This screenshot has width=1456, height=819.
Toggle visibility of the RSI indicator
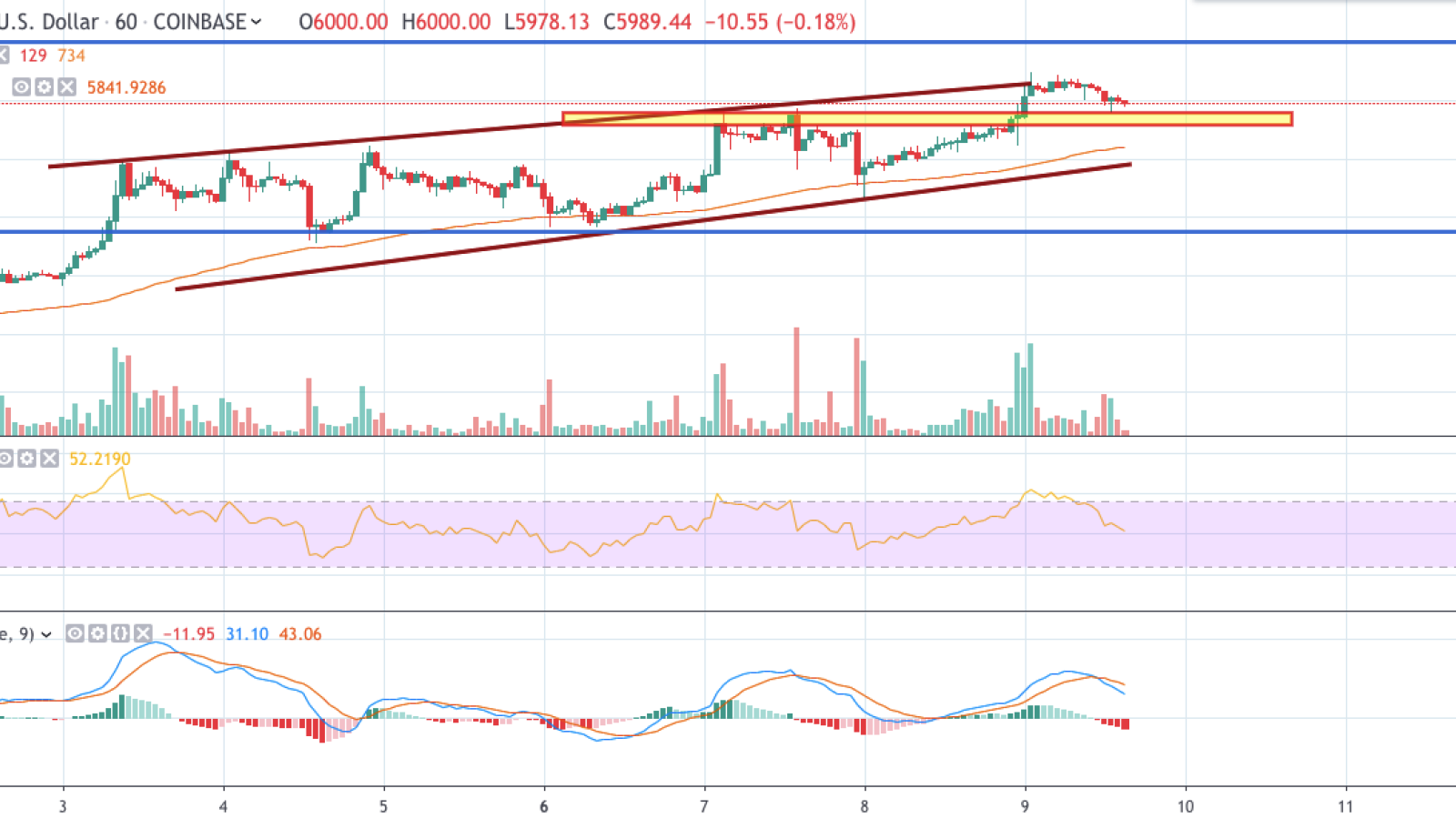(5, 459)
